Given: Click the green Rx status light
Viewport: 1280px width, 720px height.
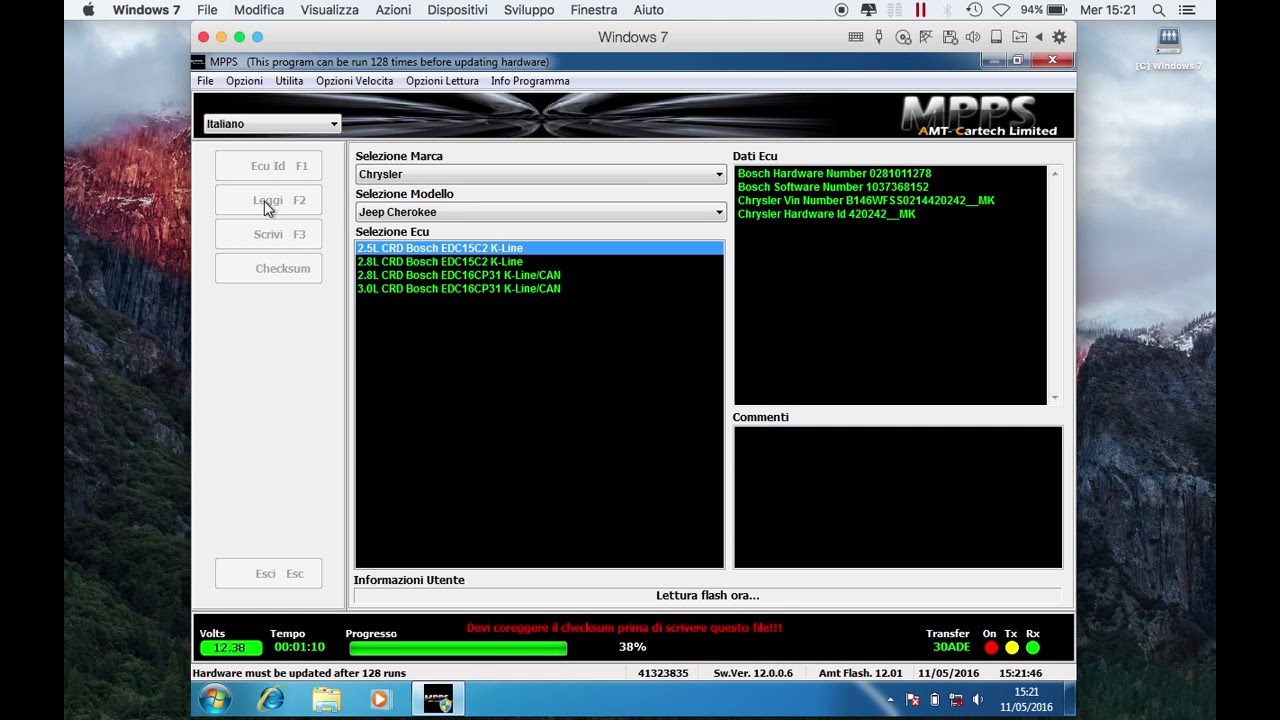Looking at the screenshot, I should (x=1033, y=648).
